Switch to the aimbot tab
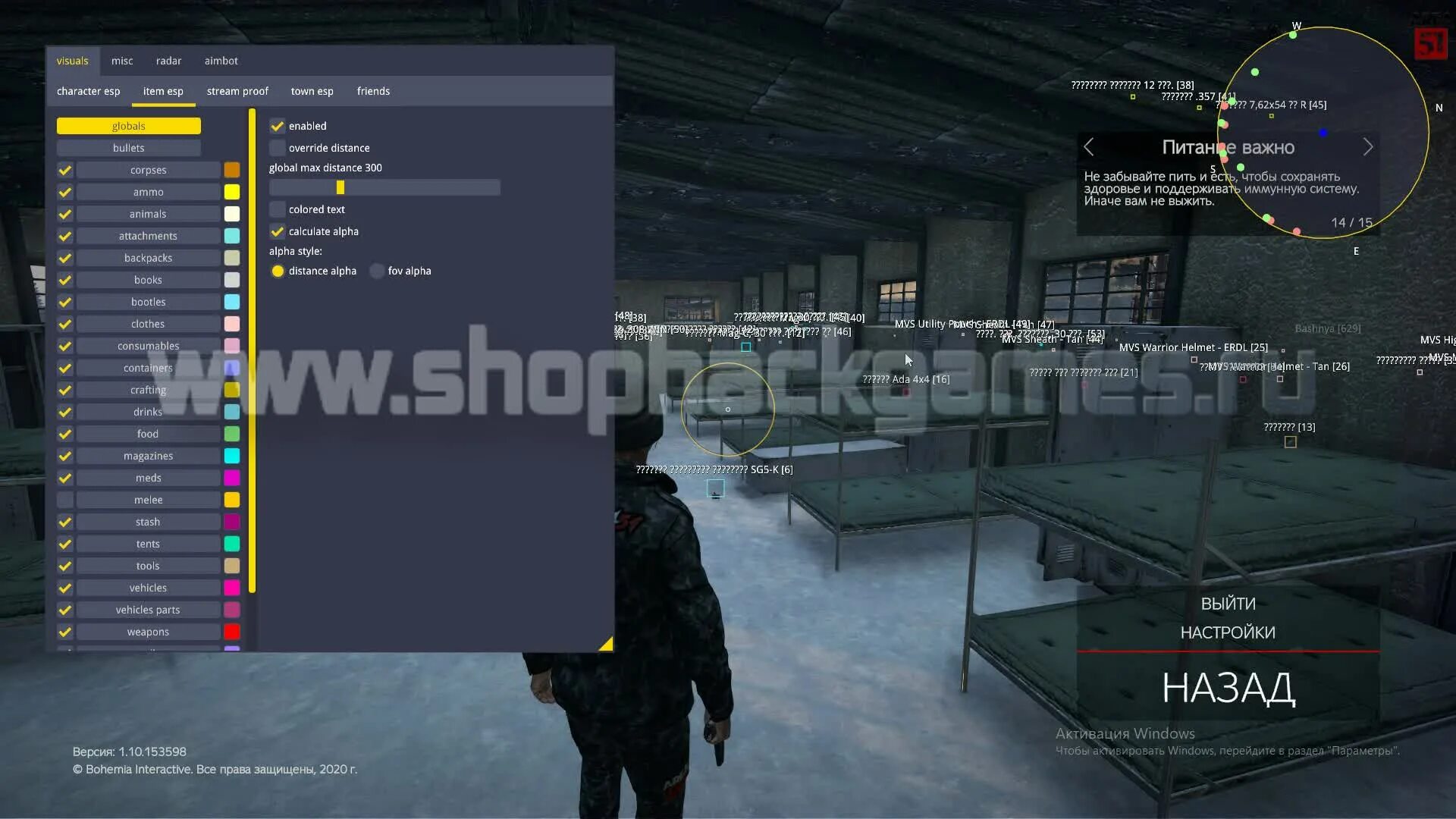 click(x=221, y=60)
